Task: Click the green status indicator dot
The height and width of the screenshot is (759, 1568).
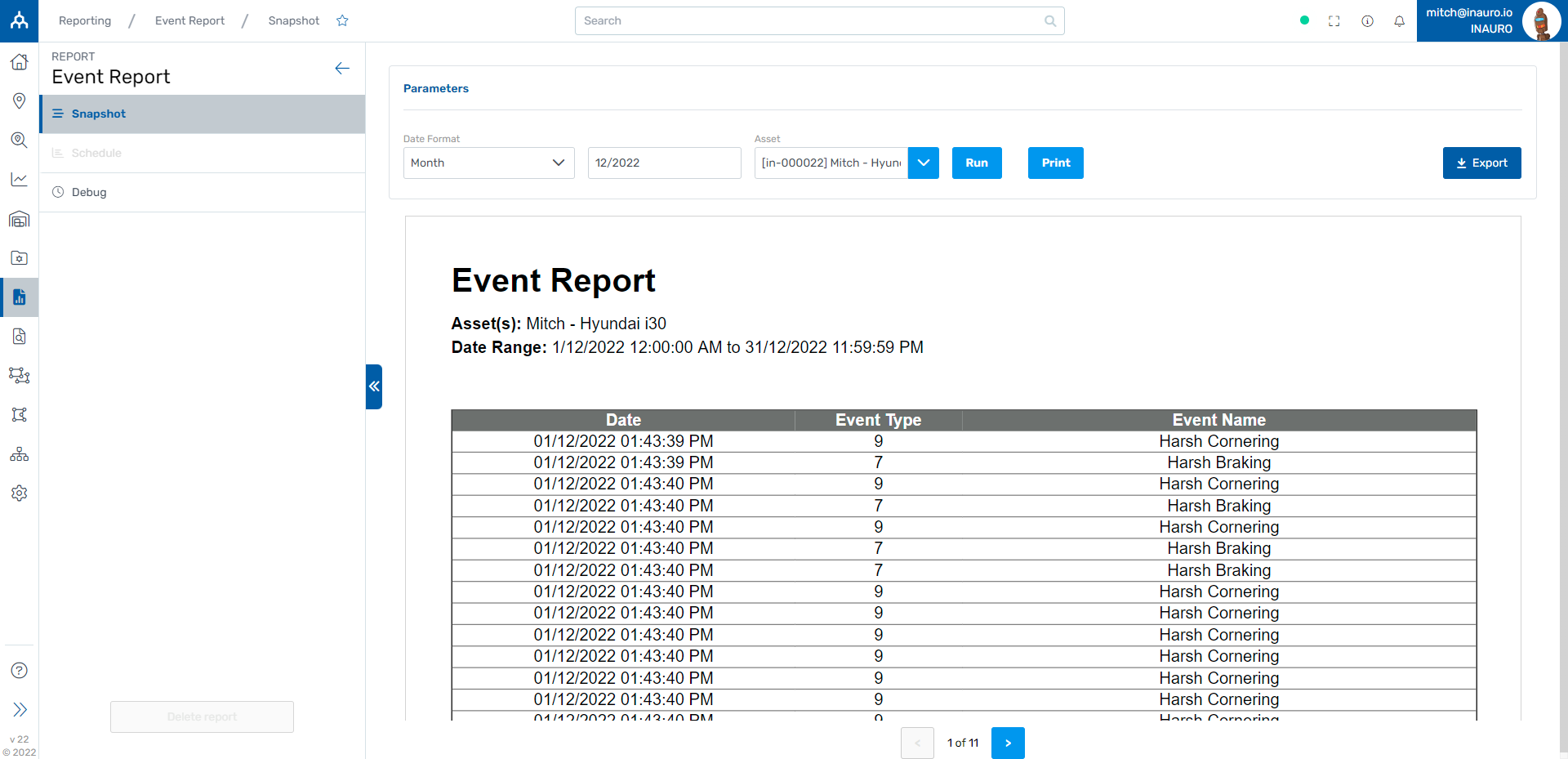Action: [1304, 20]
